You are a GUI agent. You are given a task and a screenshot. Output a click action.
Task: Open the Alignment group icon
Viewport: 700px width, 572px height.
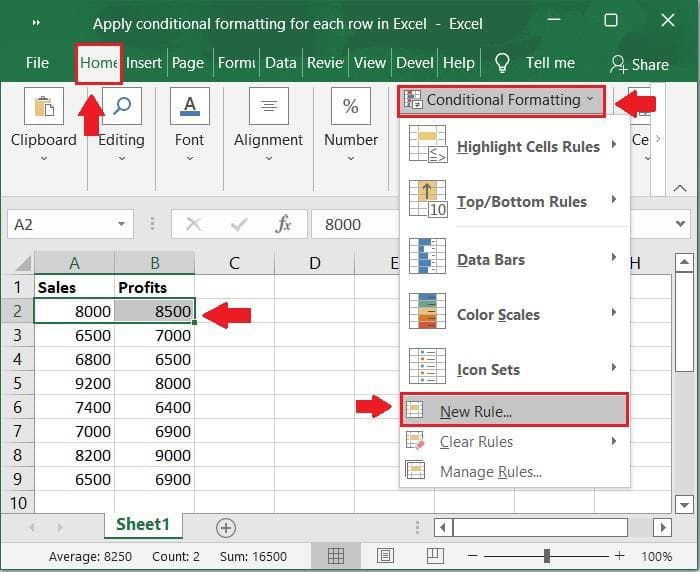(269, 106)
